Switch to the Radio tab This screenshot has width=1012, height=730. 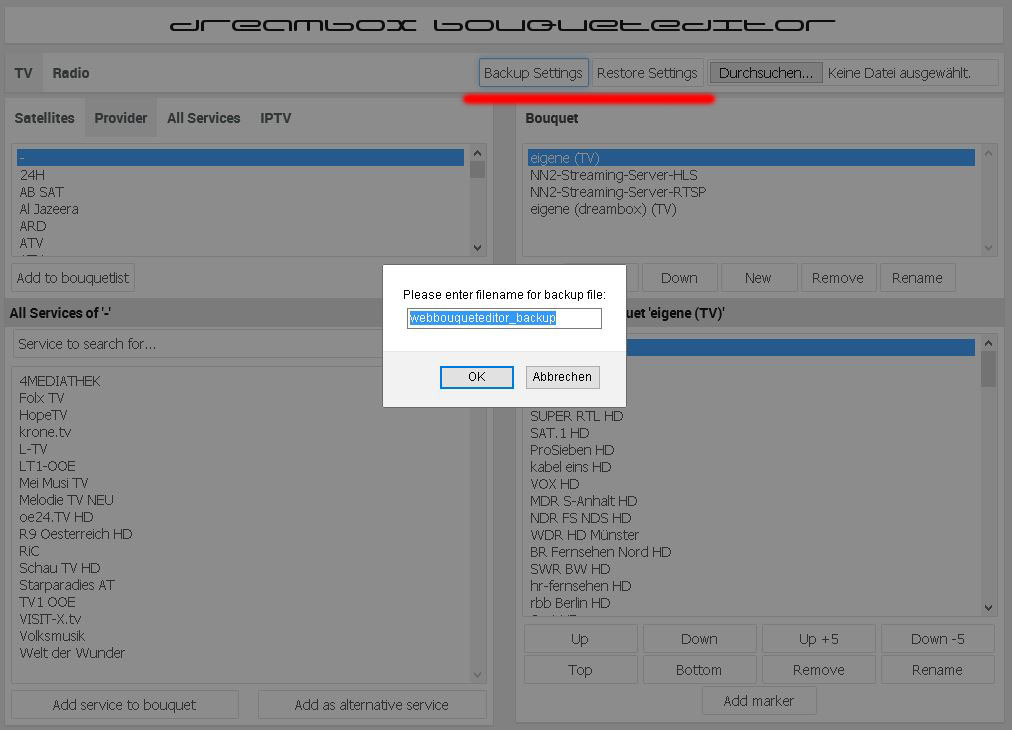(x=71, y=73)
